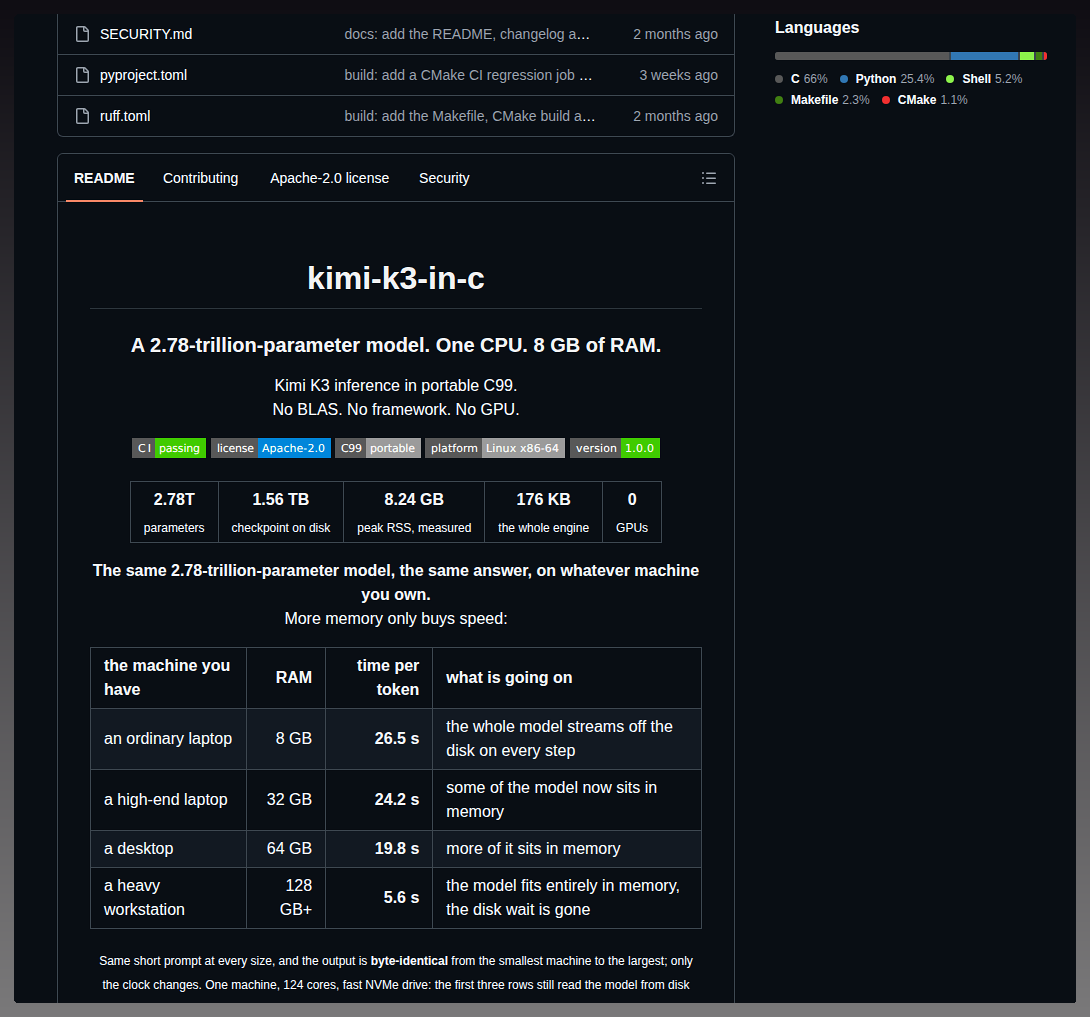The image size is (1090, 1017).
Task: Select the CMake 1.1% language entry
Action: click(925, 100)
